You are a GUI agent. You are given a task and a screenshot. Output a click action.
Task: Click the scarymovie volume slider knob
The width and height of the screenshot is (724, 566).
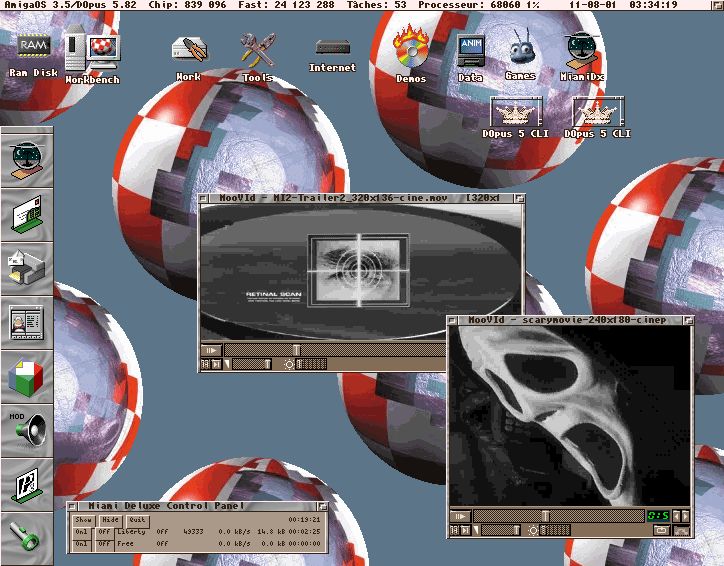click(x=516, y=531)
